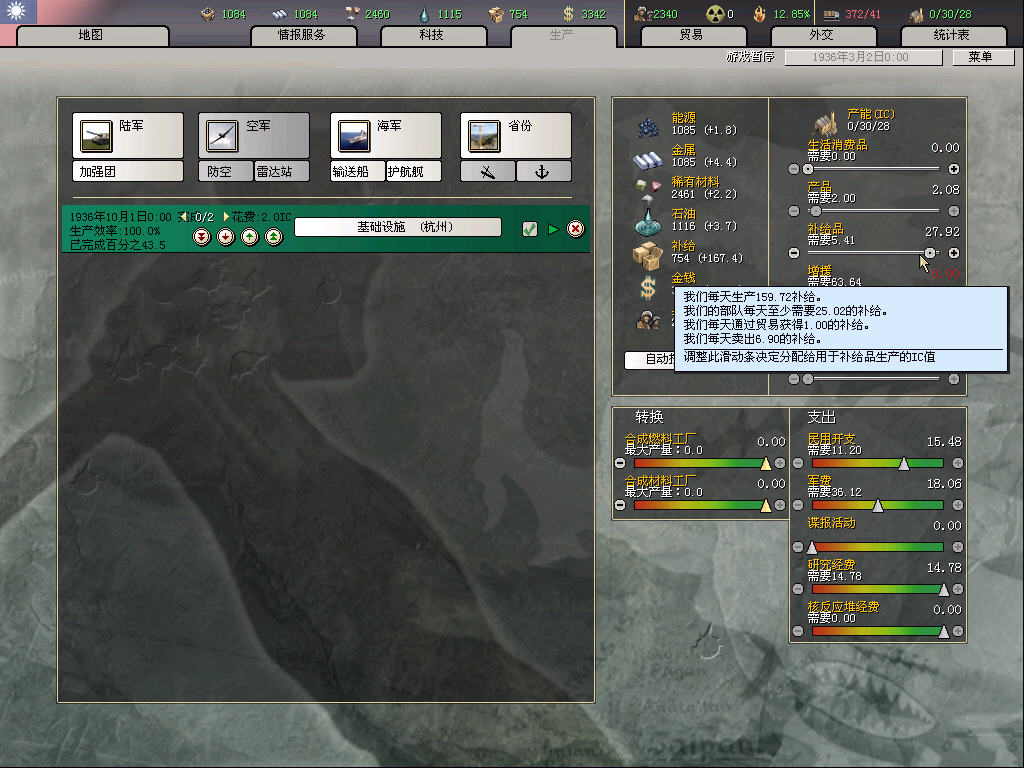Click the flag icon in top-left corner
This screenshot has width=1024, height=768.
pyautogui.click(x=18, y=12)
